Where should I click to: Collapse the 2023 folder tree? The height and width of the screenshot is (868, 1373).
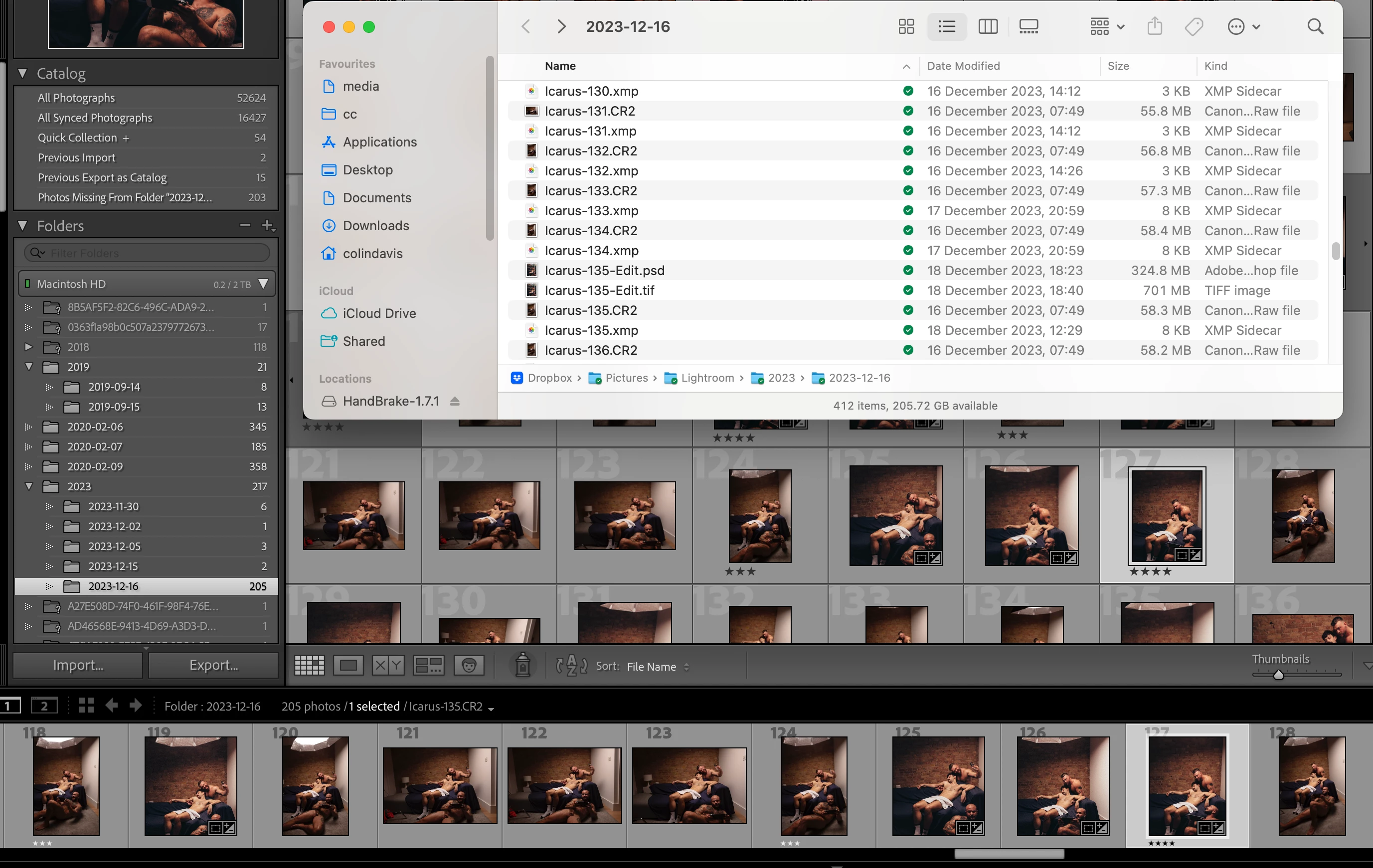tap(28, 486)
